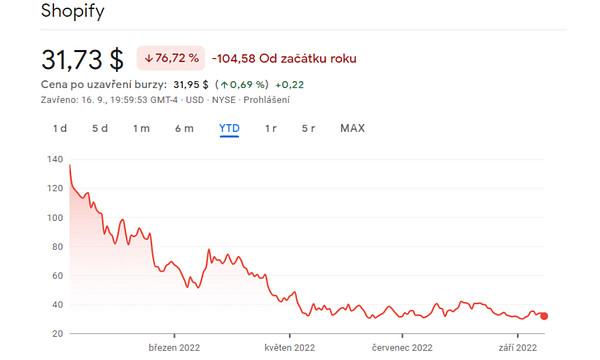600x360 pixels.
Task: Click the září 2022 axis label
Action: pyautogui.click(x=518, y=348)
